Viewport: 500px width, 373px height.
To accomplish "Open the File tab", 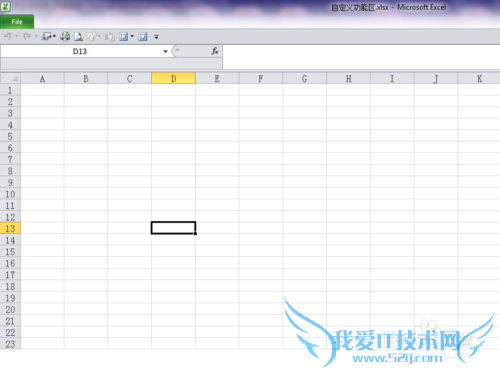I will 17,22.
